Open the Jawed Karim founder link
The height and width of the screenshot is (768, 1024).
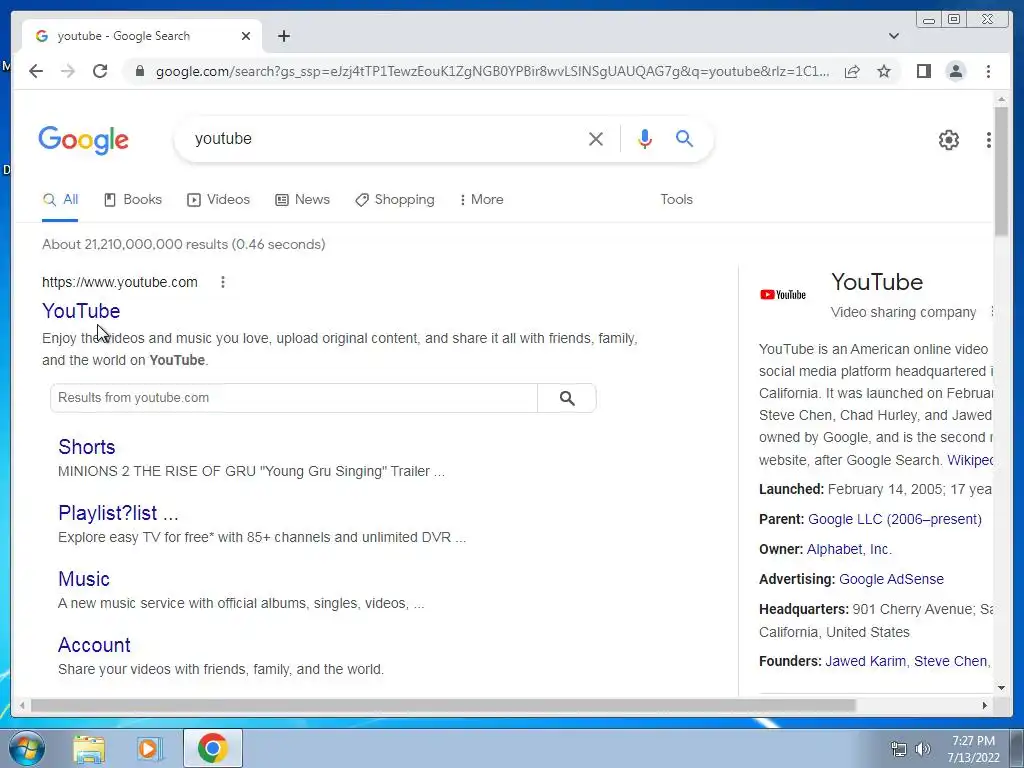click(x=865, y=661)
